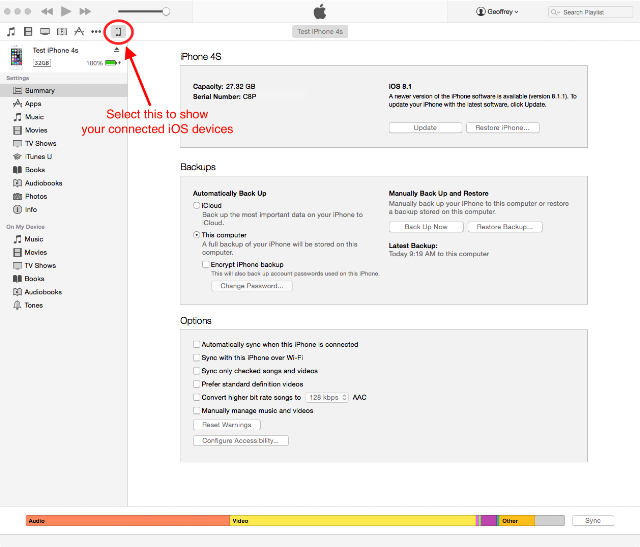Open the Books library icon in toolbar
The image size is (640, 547).
pos(62,31)
